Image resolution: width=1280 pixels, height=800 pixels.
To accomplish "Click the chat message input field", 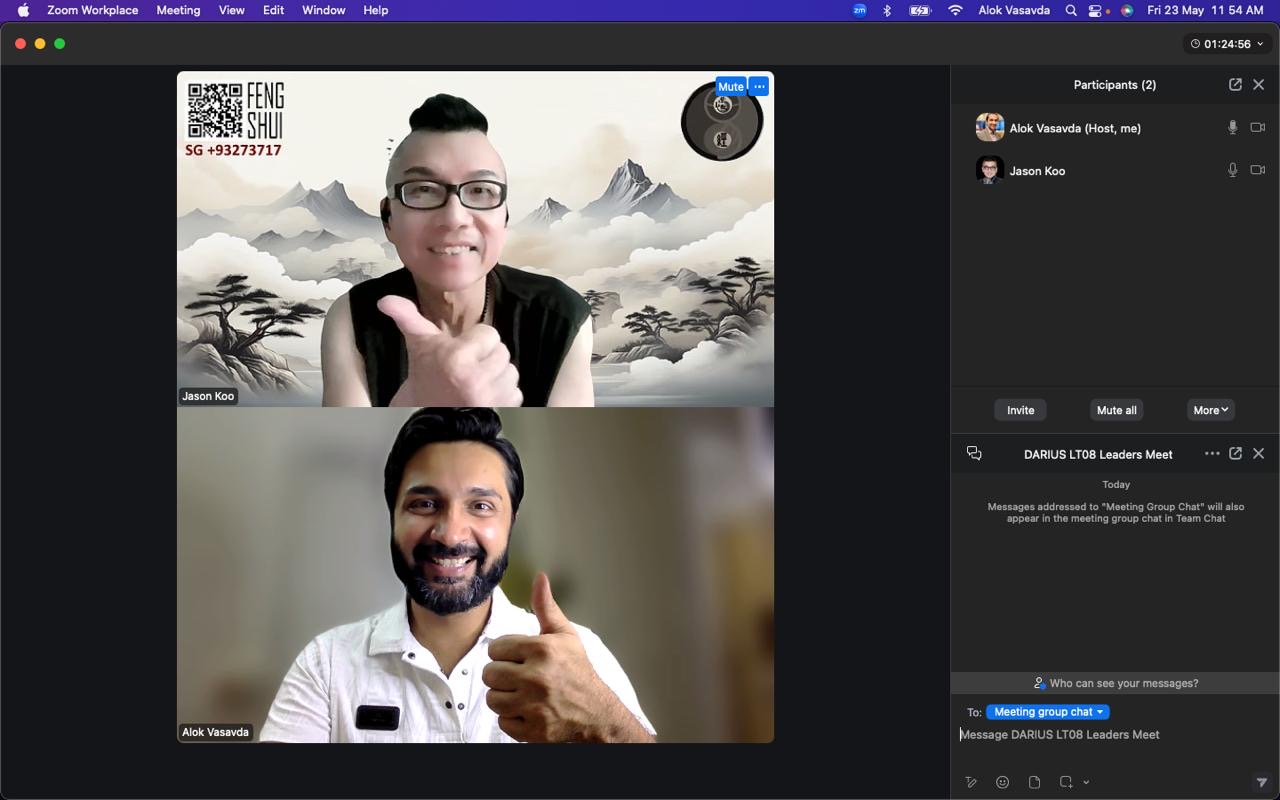I will click(x=1100, y=735).
